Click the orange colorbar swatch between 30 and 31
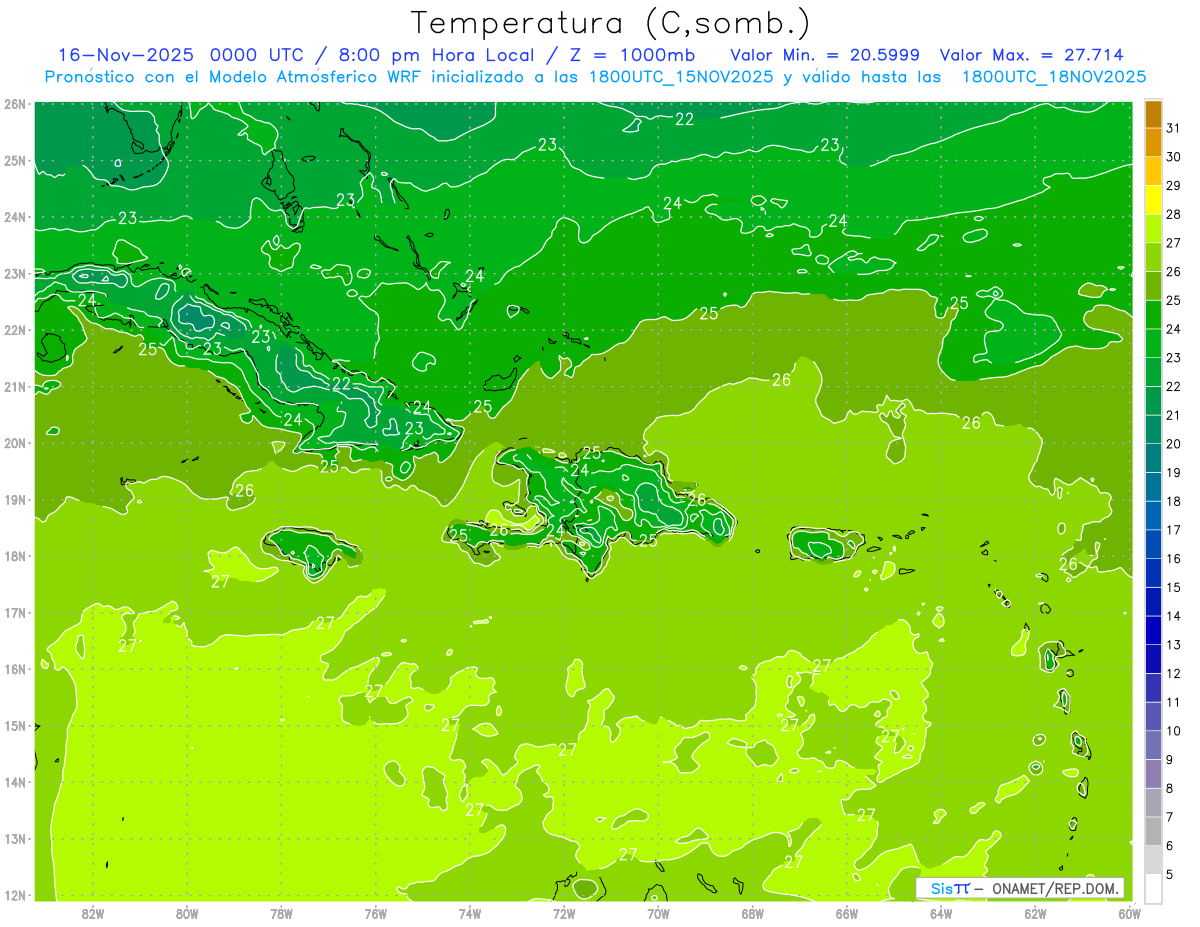This screenshot has height=927, width=1200. tap(1153, 142)
